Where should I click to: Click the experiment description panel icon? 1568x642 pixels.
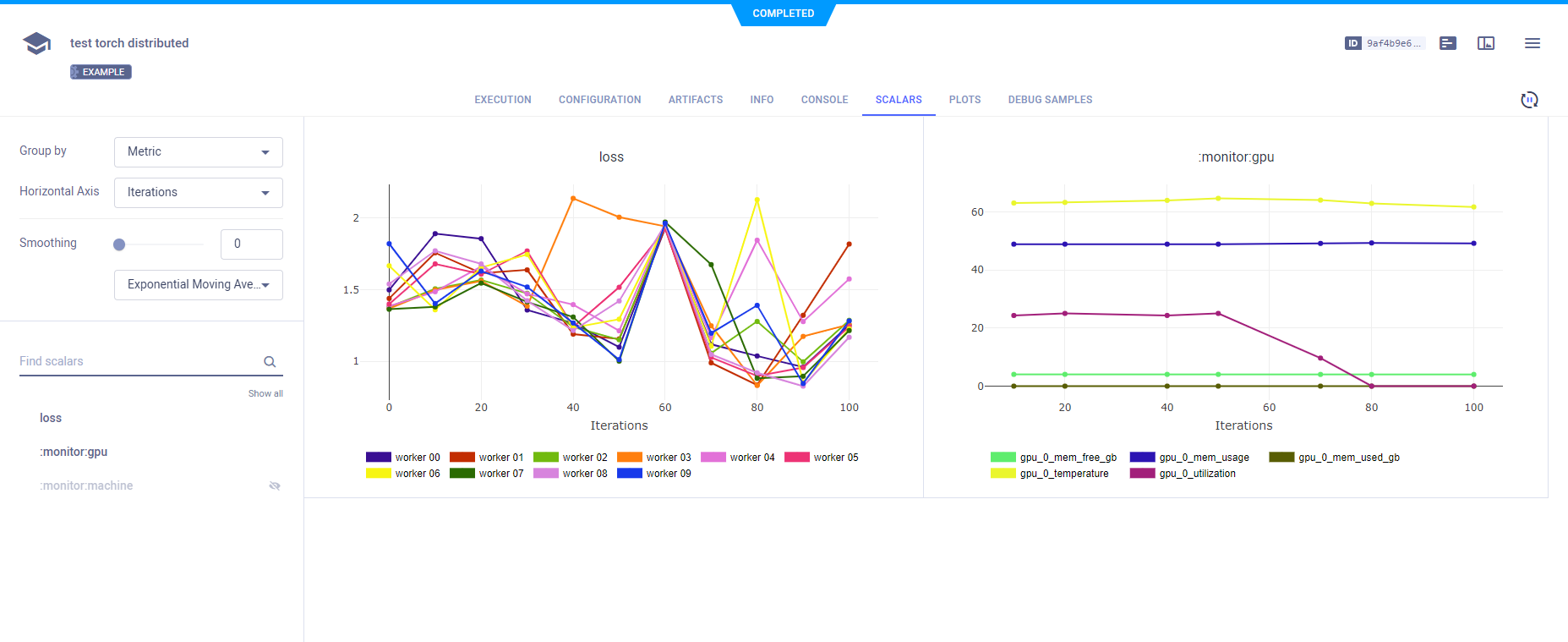tap(1448, 43)
